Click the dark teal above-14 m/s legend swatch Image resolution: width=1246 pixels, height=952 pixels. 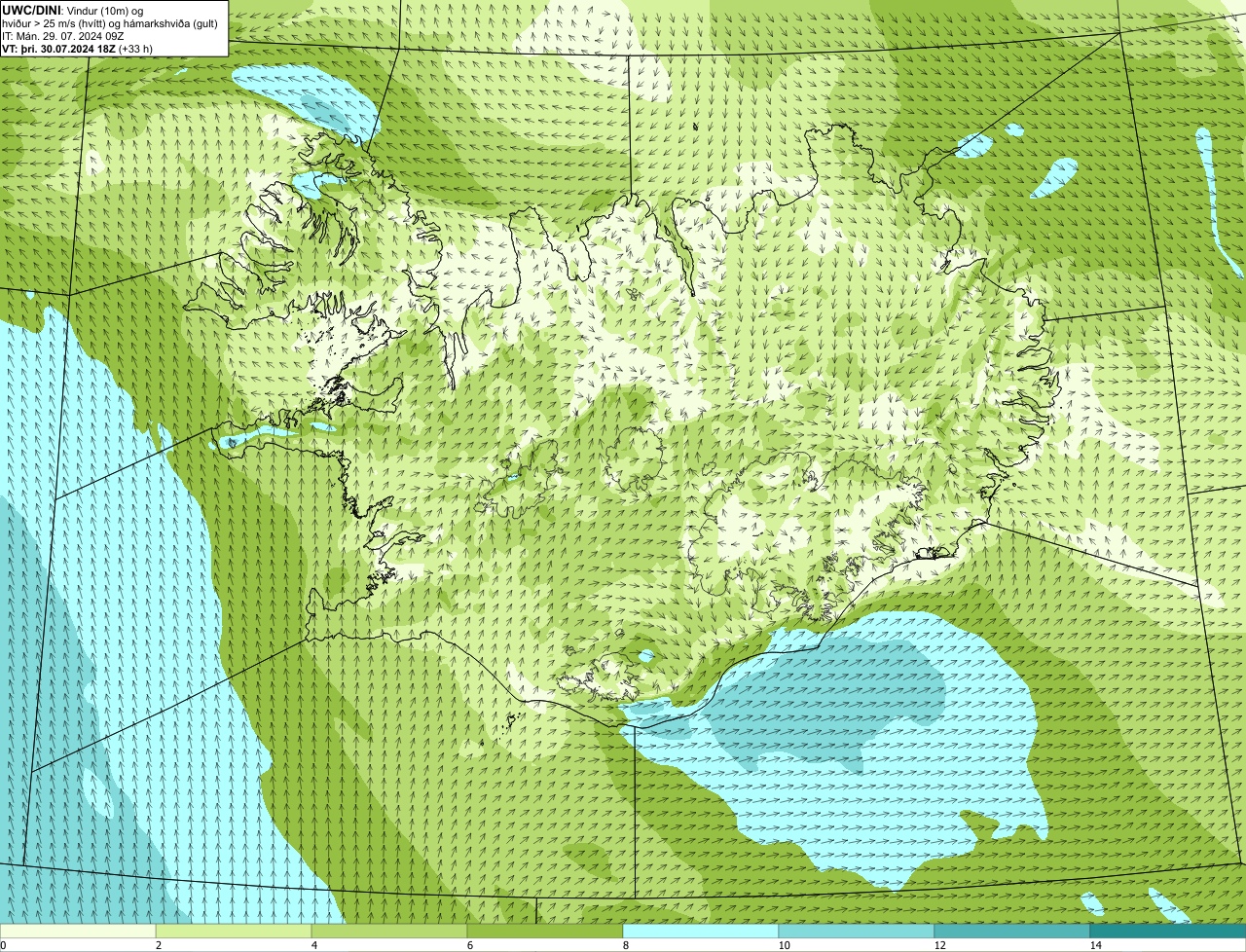1168,932
